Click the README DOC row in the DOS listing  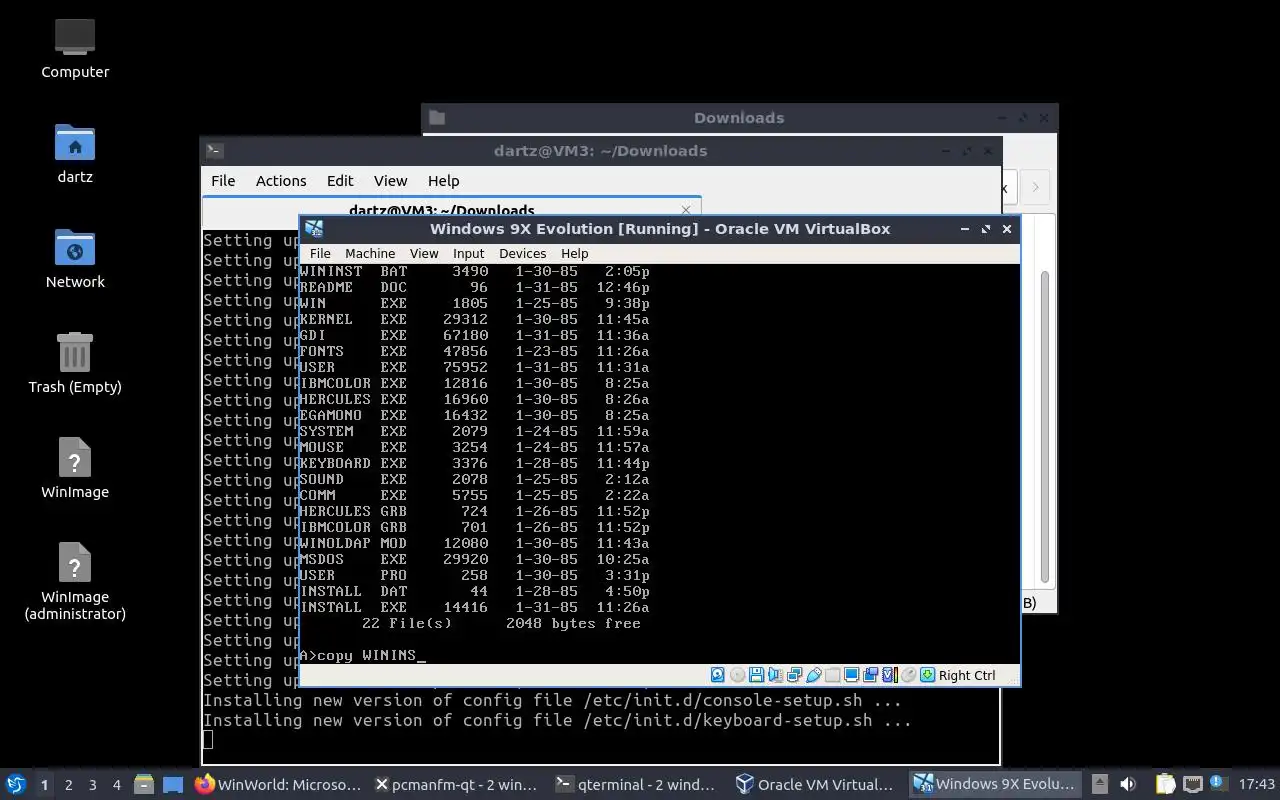474,287
